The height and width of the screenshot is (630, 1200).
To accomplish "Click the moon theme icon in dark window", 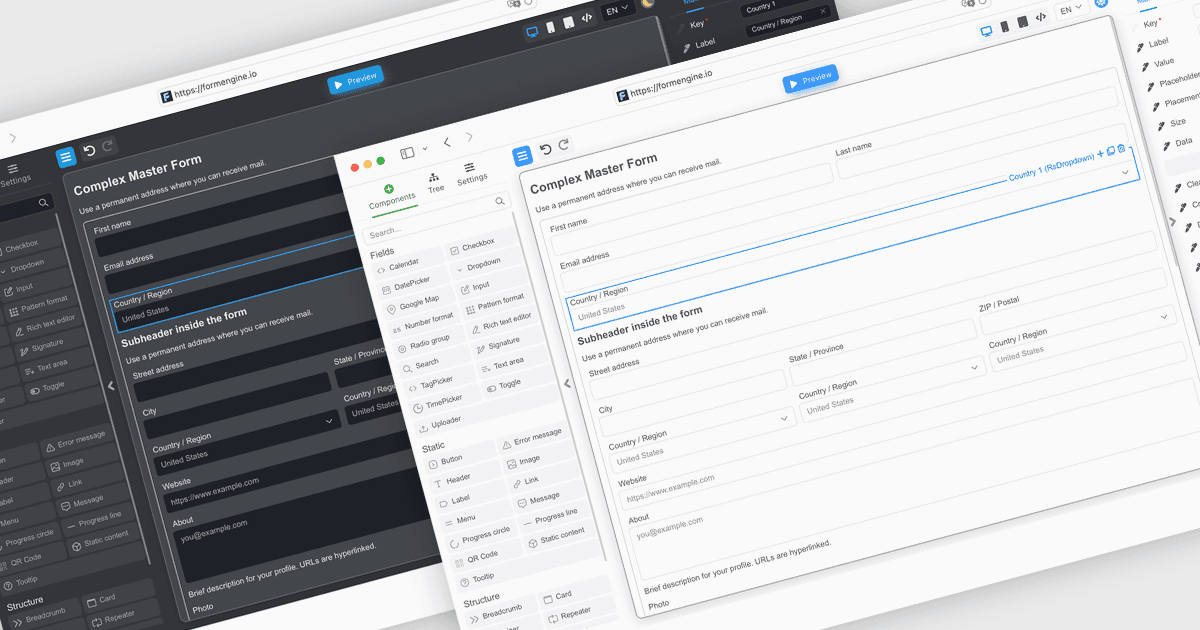I will pos(648,4).
